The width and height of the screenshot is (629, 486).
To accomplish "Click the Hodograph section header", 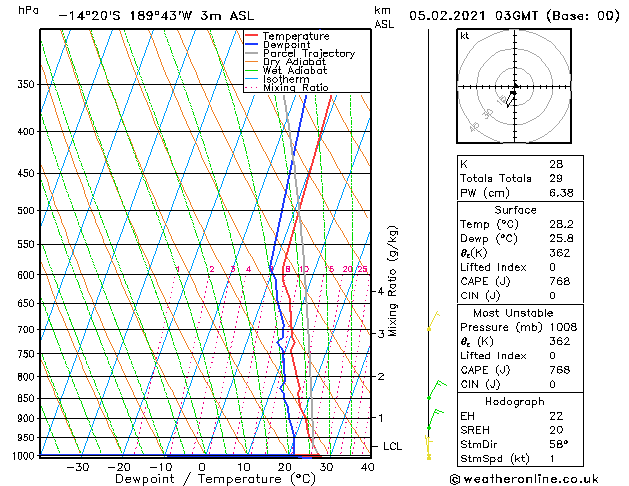I will coord(514,401).
